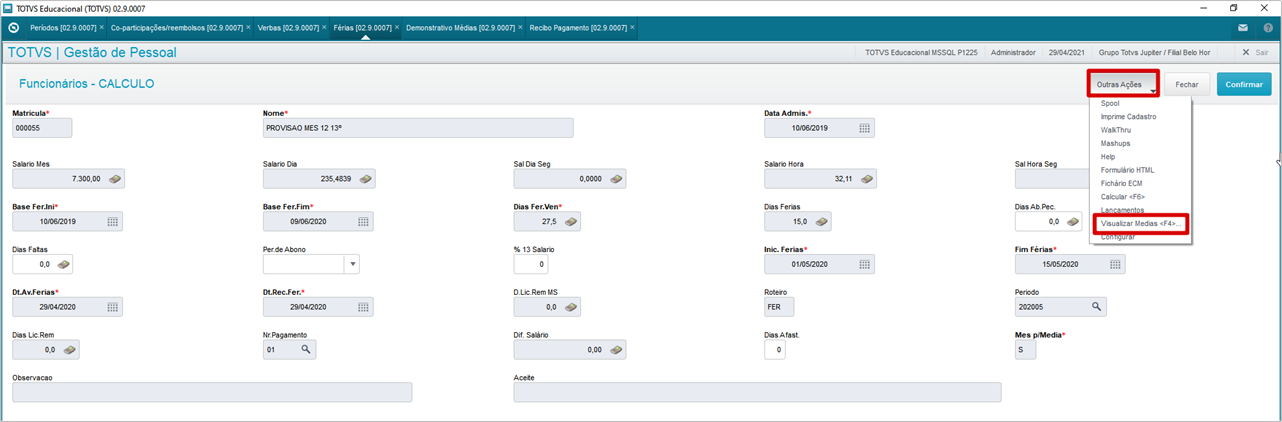Open calculator for Sal Dia Seg field
Viewport: 1282px width, 422px height.
click(616, 179)
